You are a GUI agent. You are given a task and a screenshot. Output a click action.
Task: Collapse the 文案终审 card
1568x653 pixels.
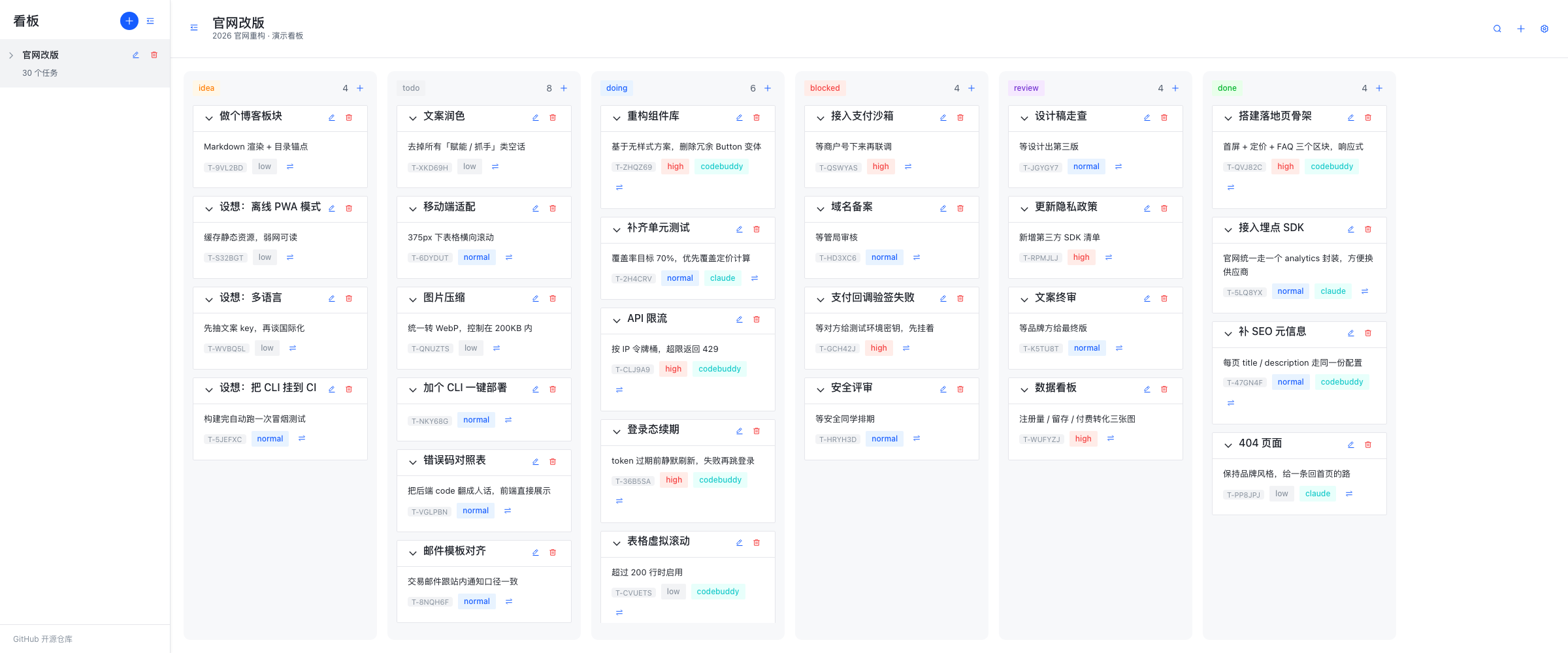(1024, 299)
